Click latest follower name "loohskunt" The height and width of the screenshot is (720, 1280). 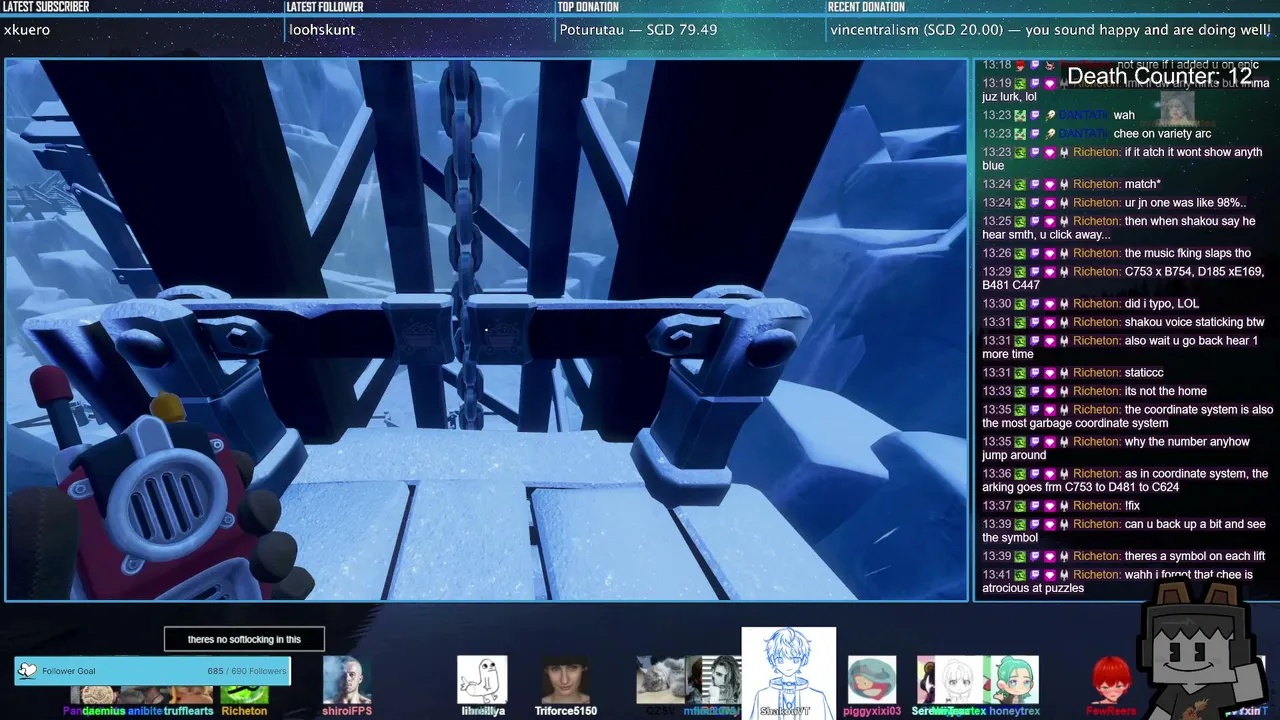pos(322,30)
